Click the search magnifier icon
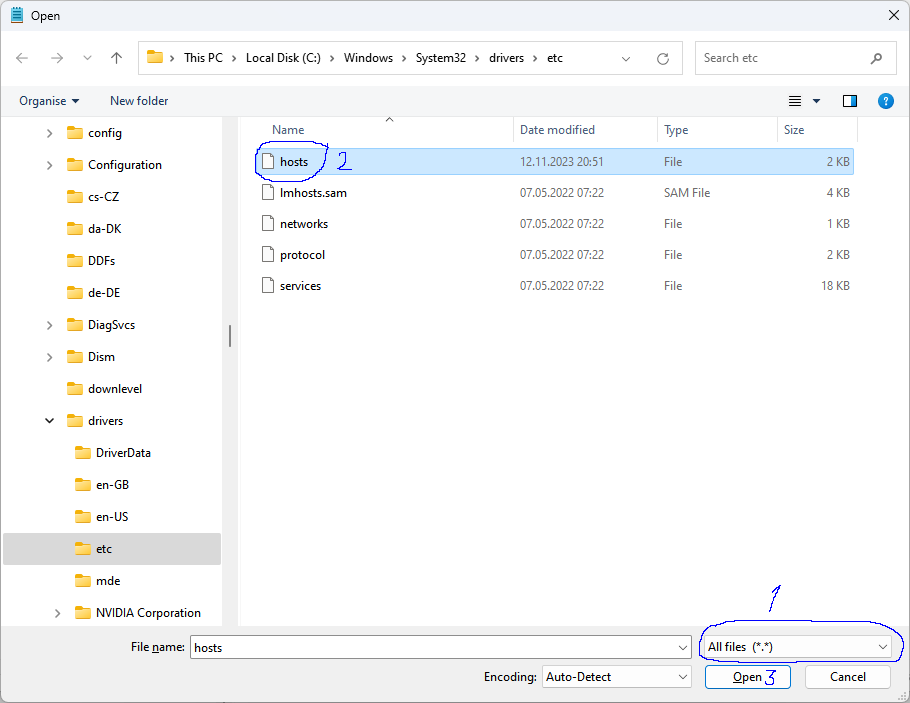This screenshot has height=703, width=910. (x=876, y=58)
